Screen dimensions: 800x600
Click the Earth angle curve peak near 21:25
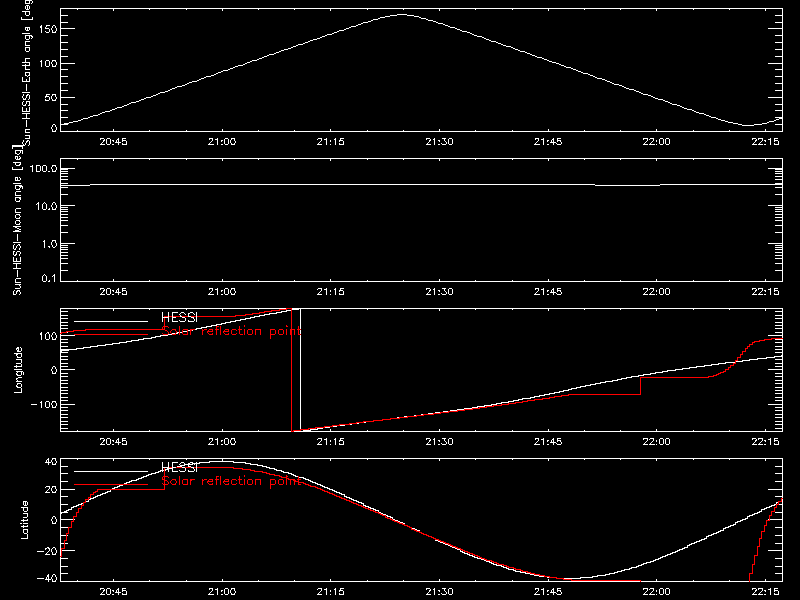(402, 15)
